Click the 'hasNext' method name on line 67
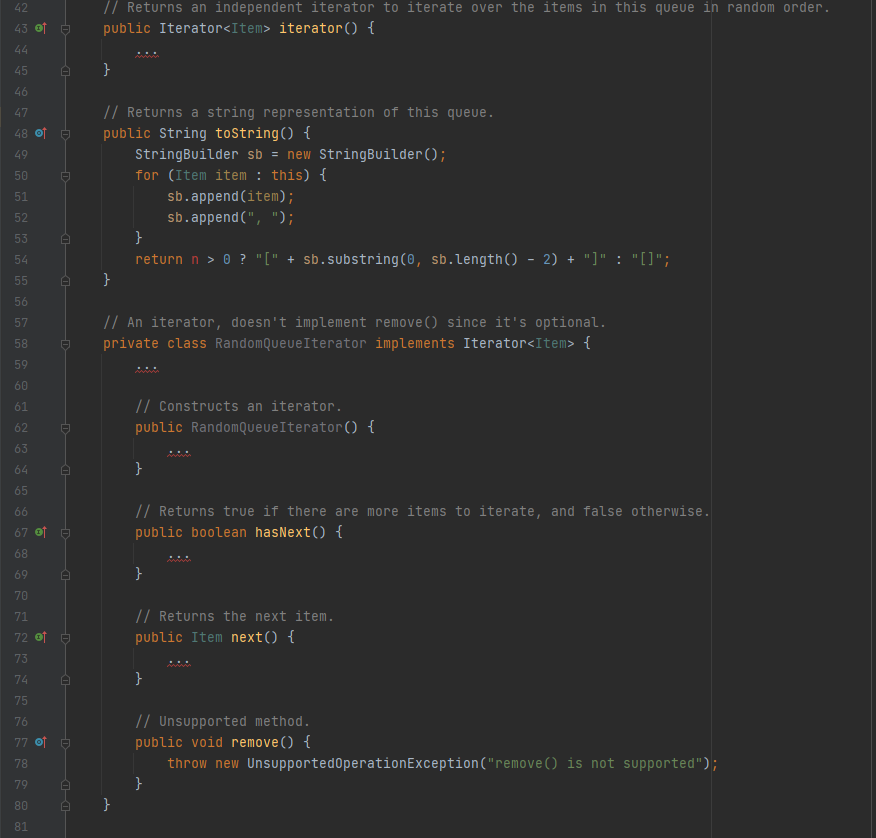The height and width of the screenshot is (838, 876). (283, 532)
